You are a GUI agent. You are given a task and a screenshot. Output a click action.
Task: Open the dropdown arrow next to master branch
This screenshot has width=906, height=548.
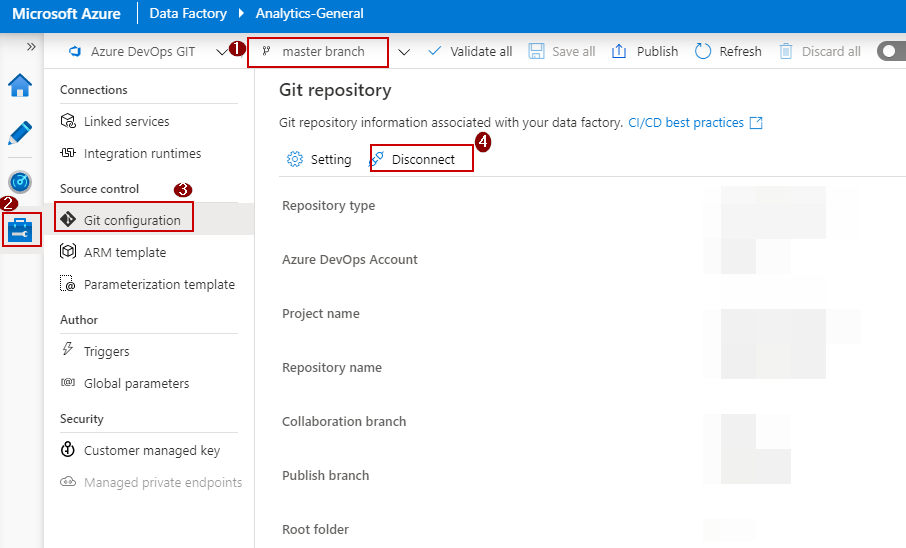click(x=404, y=52)
